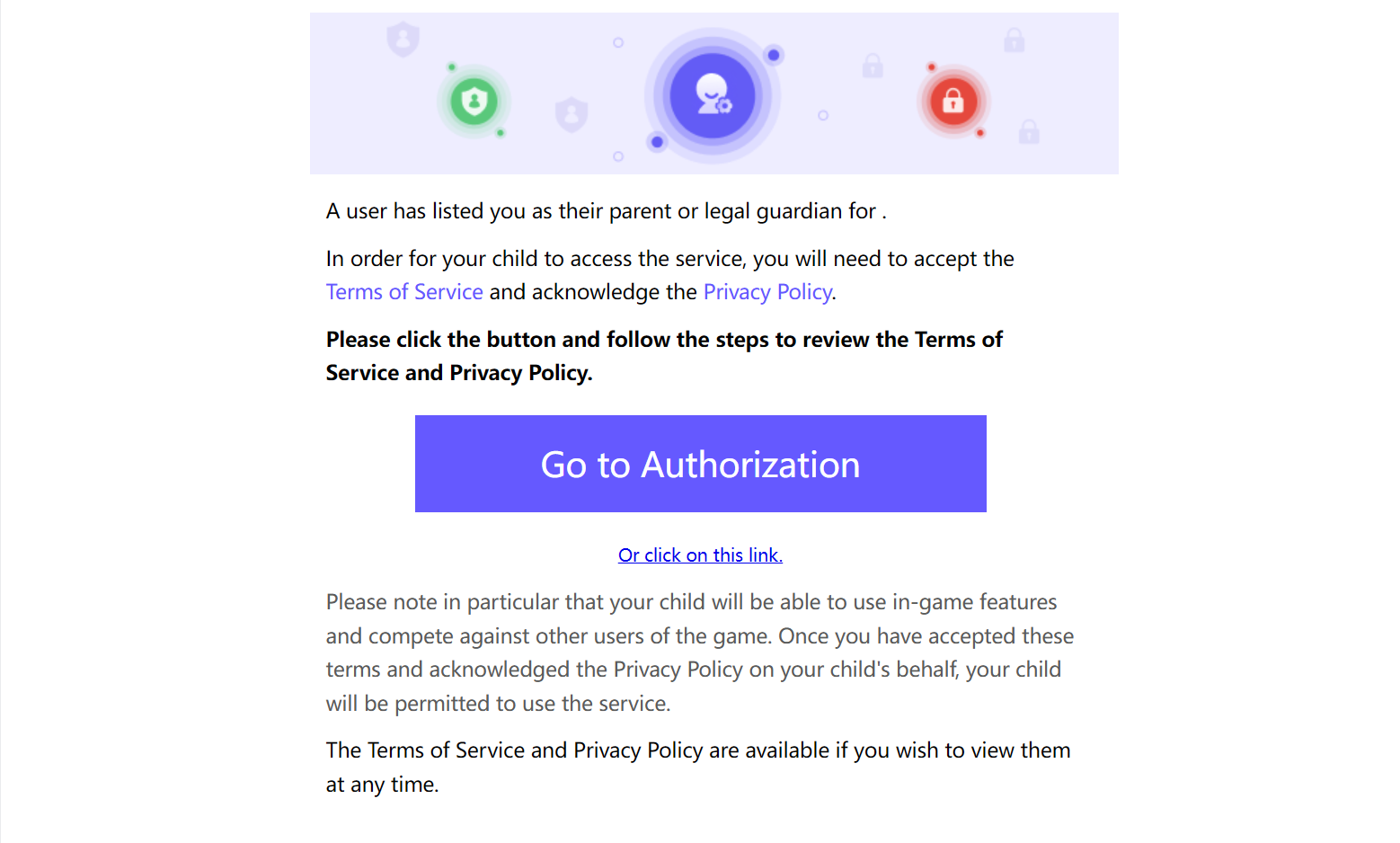Click the green shield with user icon
The height and width of the screenshot is (843, 1400).
click(474, 102)
